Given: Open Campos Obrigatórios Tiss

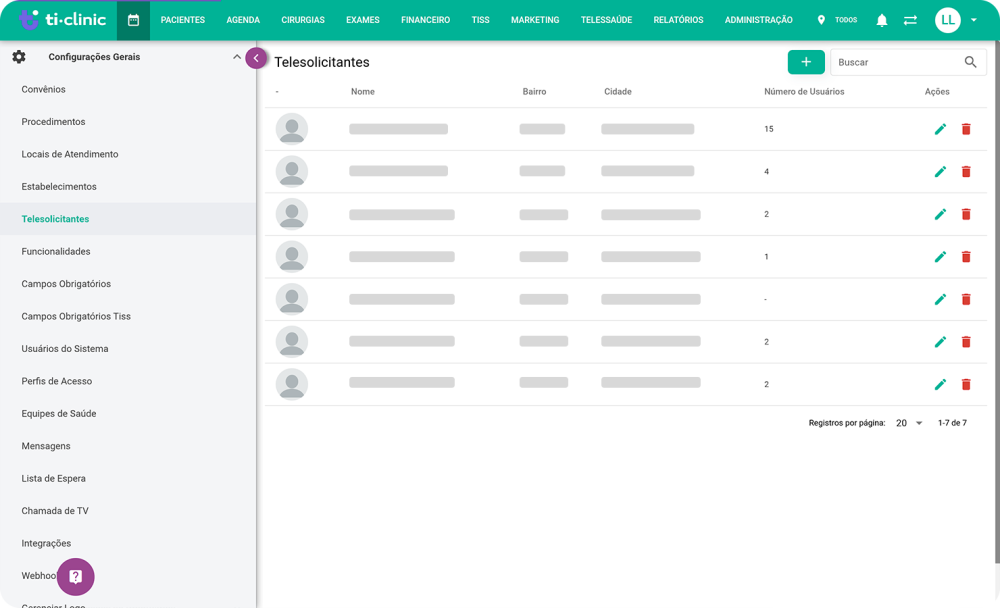Looking at the screenshot, I should [76, 316].
